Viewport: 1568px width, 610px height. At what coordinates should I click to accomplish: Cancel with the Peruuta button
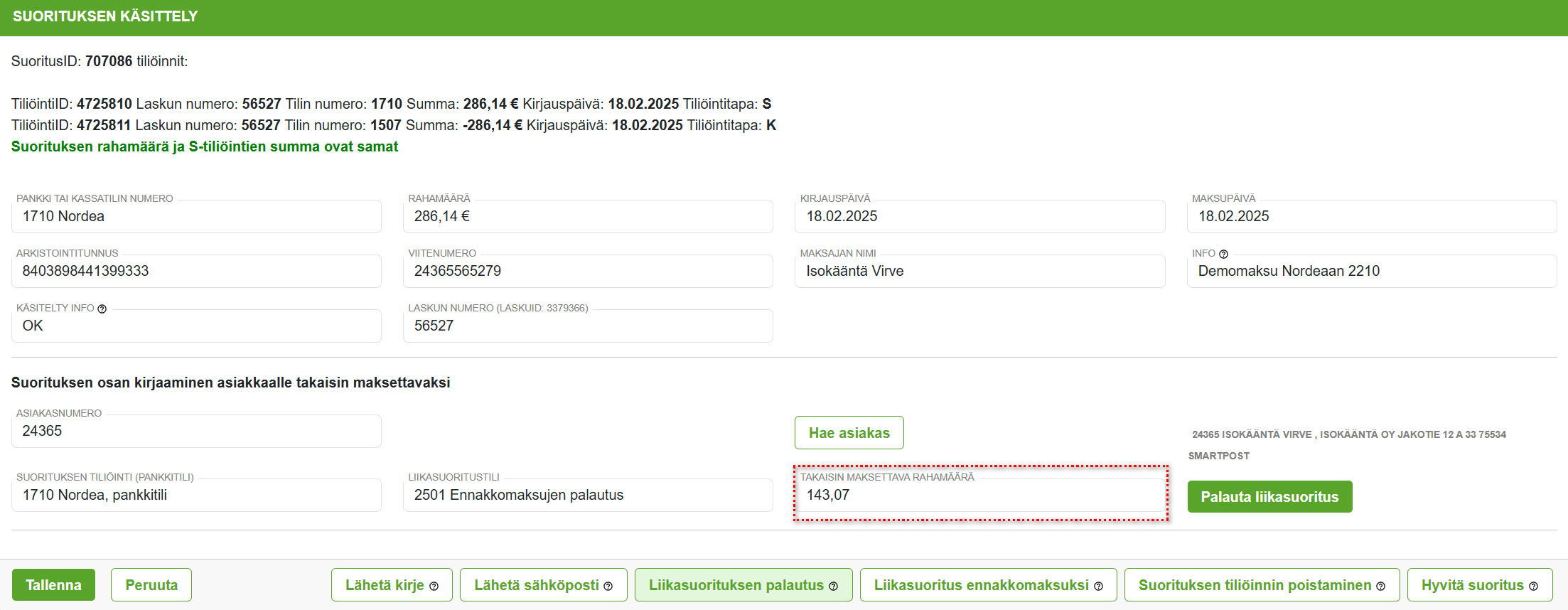[x=151, y=585]
